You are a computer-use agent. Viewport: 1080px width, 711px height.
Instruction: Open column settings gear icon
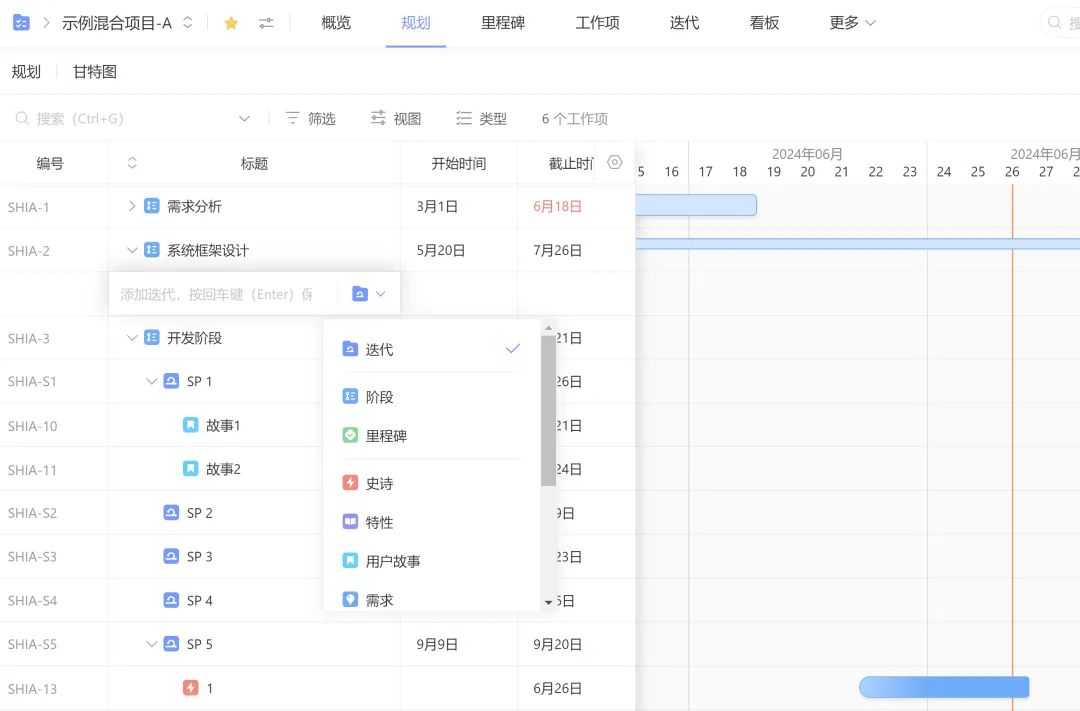[x=614, y=163]
